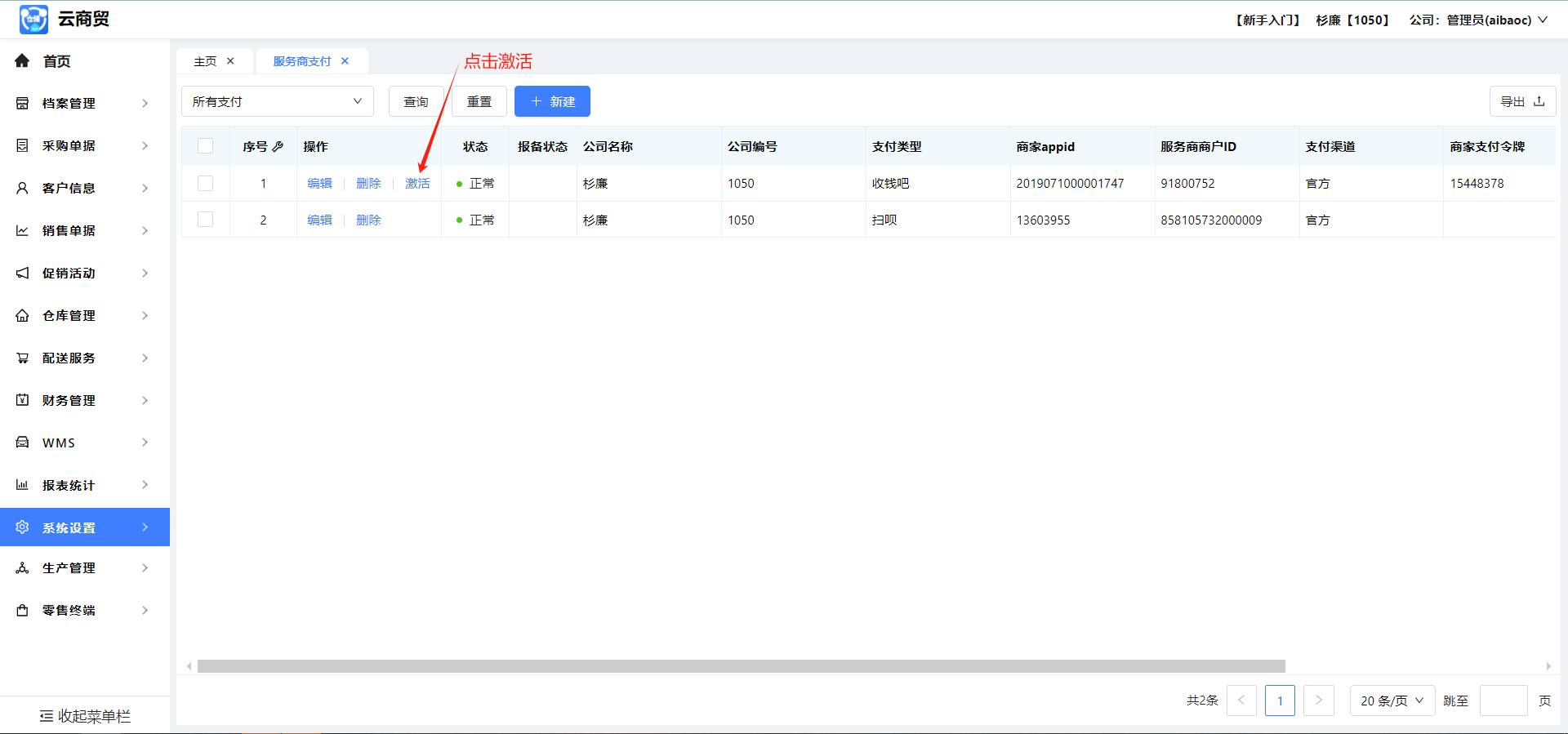Close the 主页 tab
Viewport: 1568px width, 734px height.
tap(230, 61)
